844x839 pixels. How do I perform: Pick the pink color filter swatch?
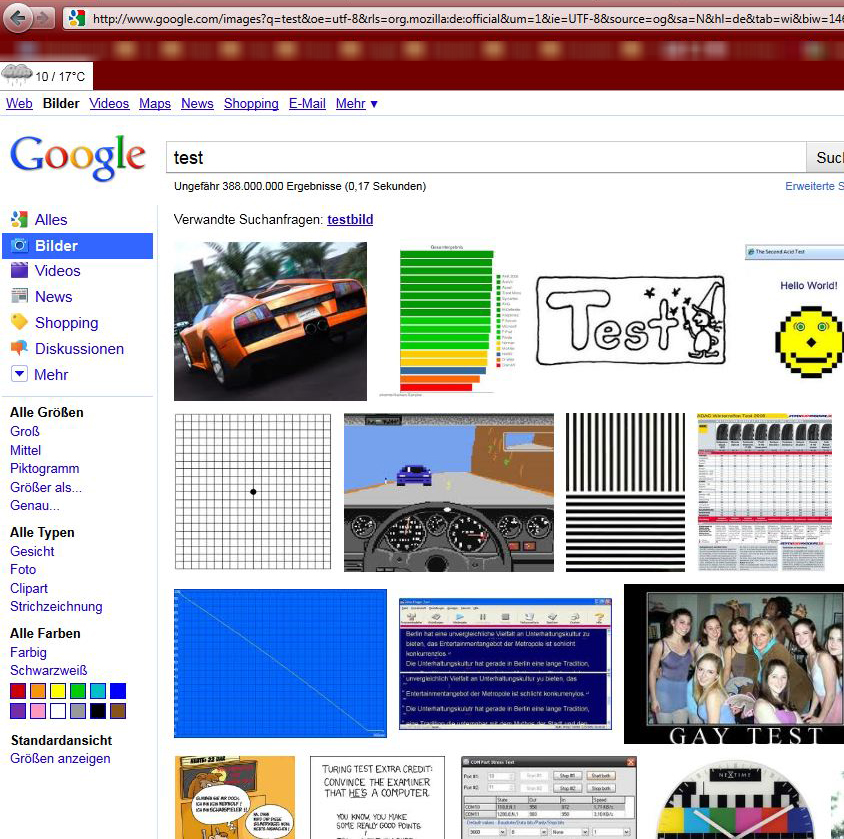click(x=38, y=711)
